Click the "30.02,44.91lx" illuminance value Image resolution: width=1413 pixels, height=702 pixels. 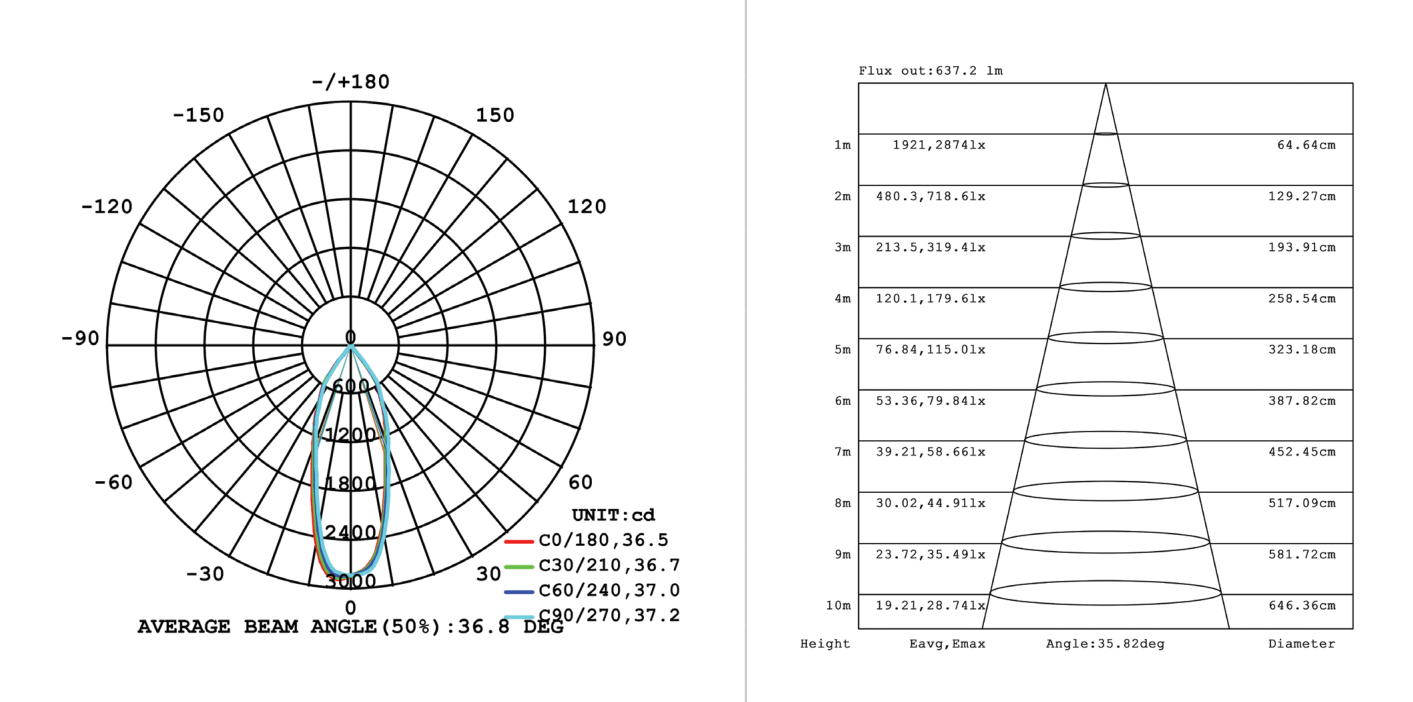(x=931, y=503)
